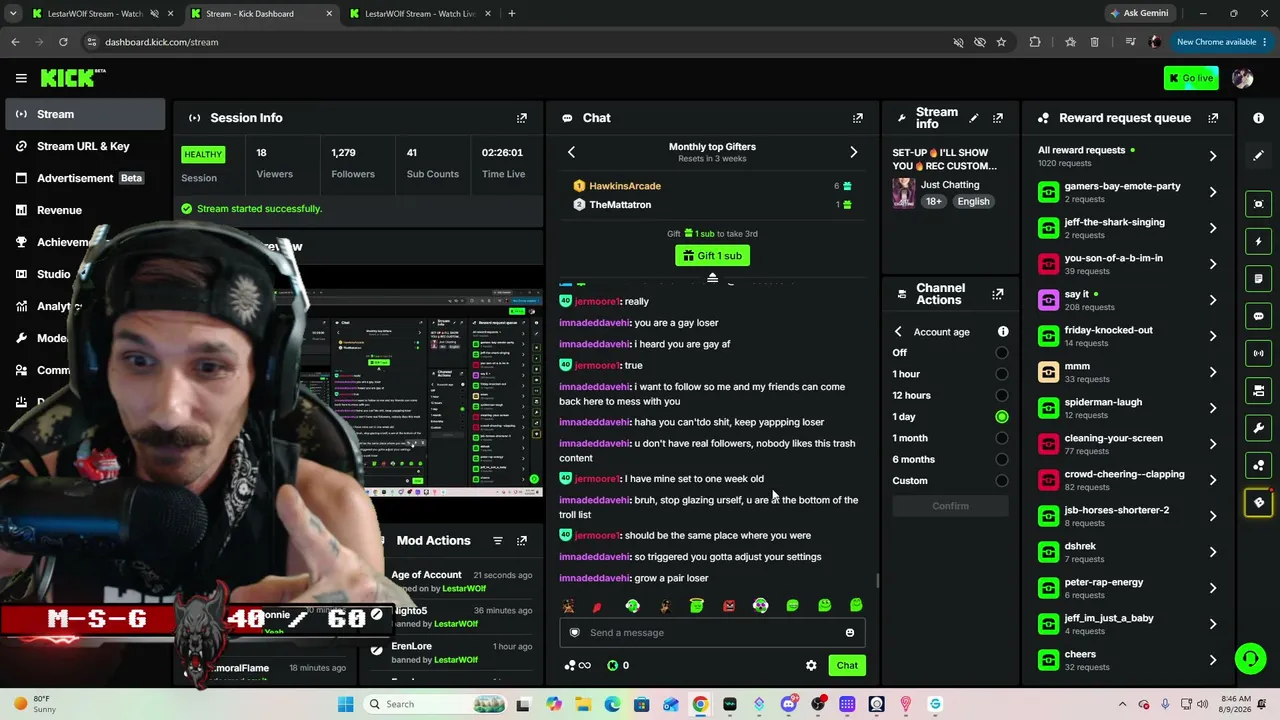Pop out the Session Info panel
The width and height of the screenshot is (1280, 720).
(x=522, y=118)
